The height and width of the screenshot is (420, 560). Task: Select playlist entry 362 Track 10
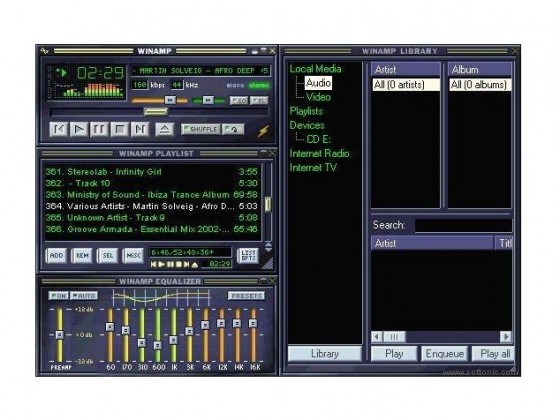tap(151, 183)
